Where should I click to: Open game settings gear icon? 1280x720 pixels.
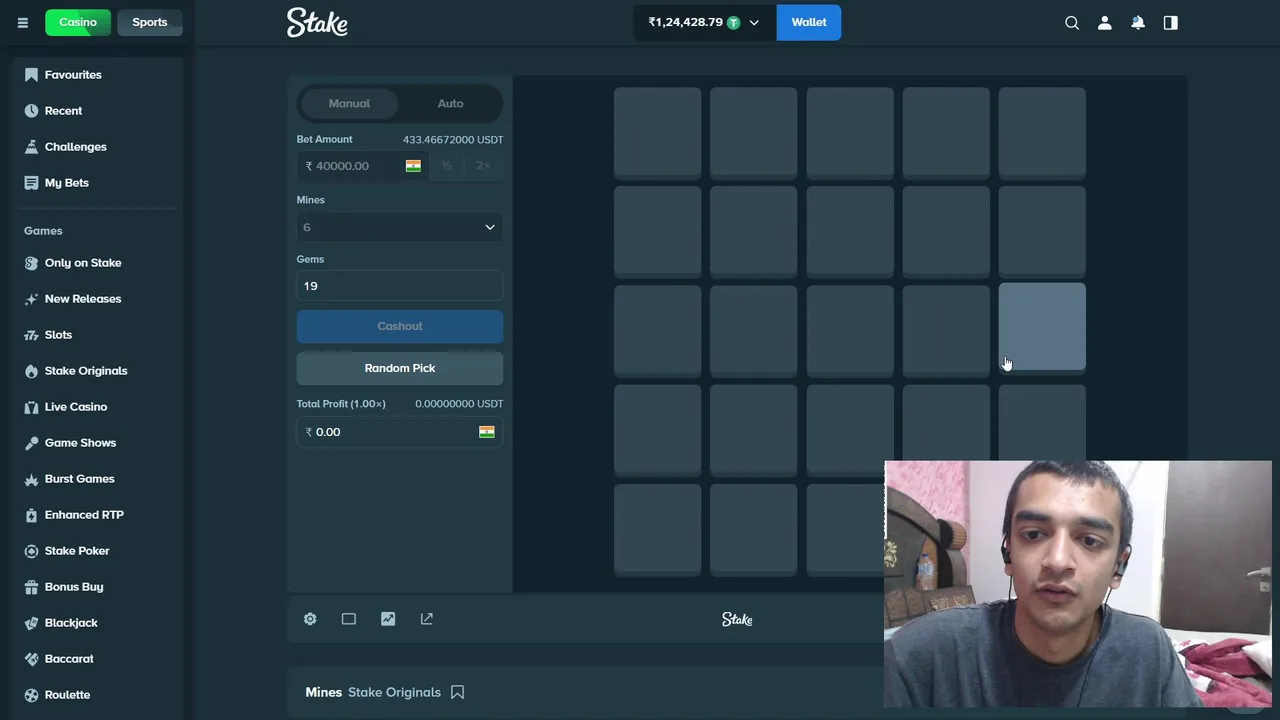click(x=310, y=619)
